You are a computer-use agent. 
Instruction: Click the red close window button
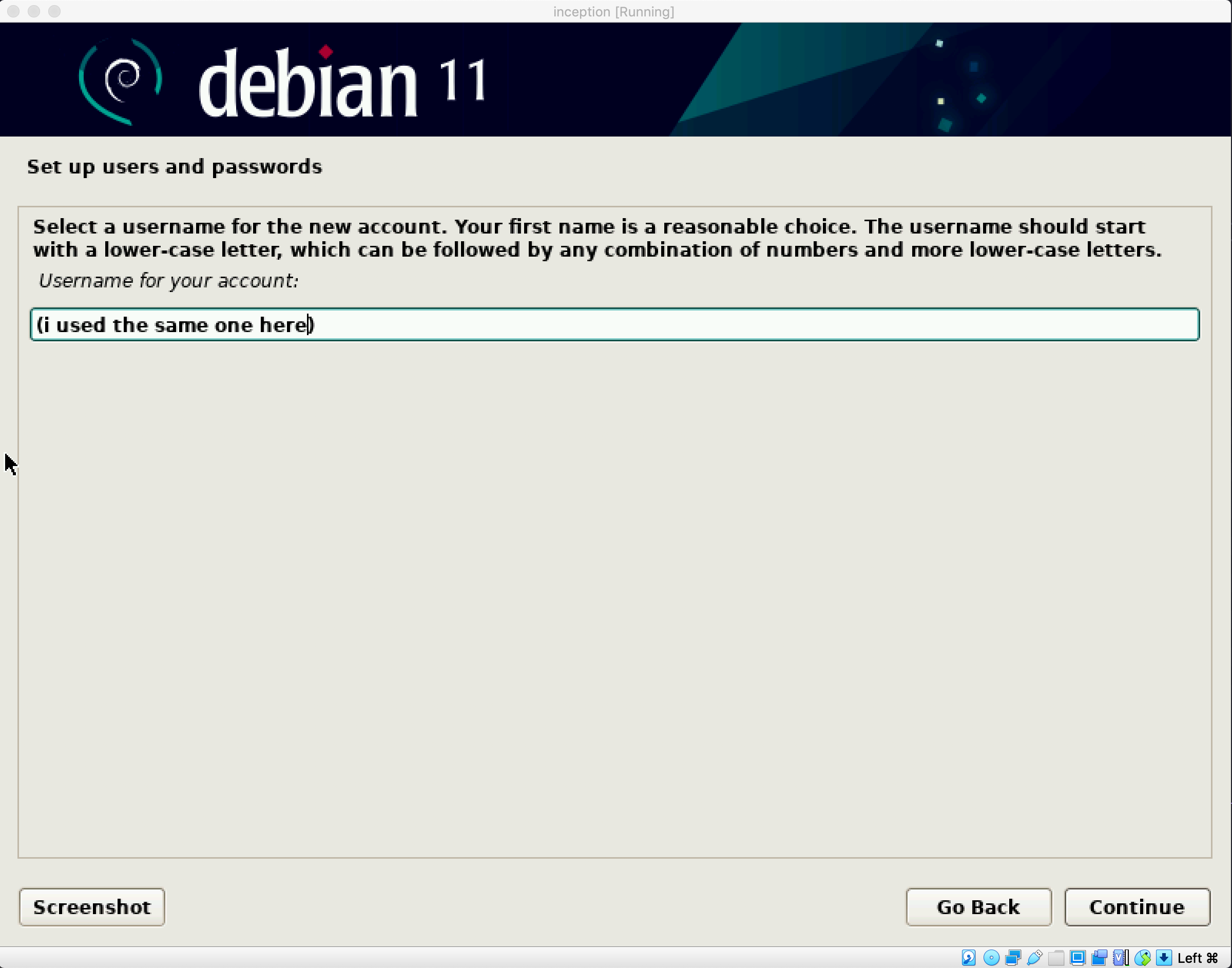13,11
